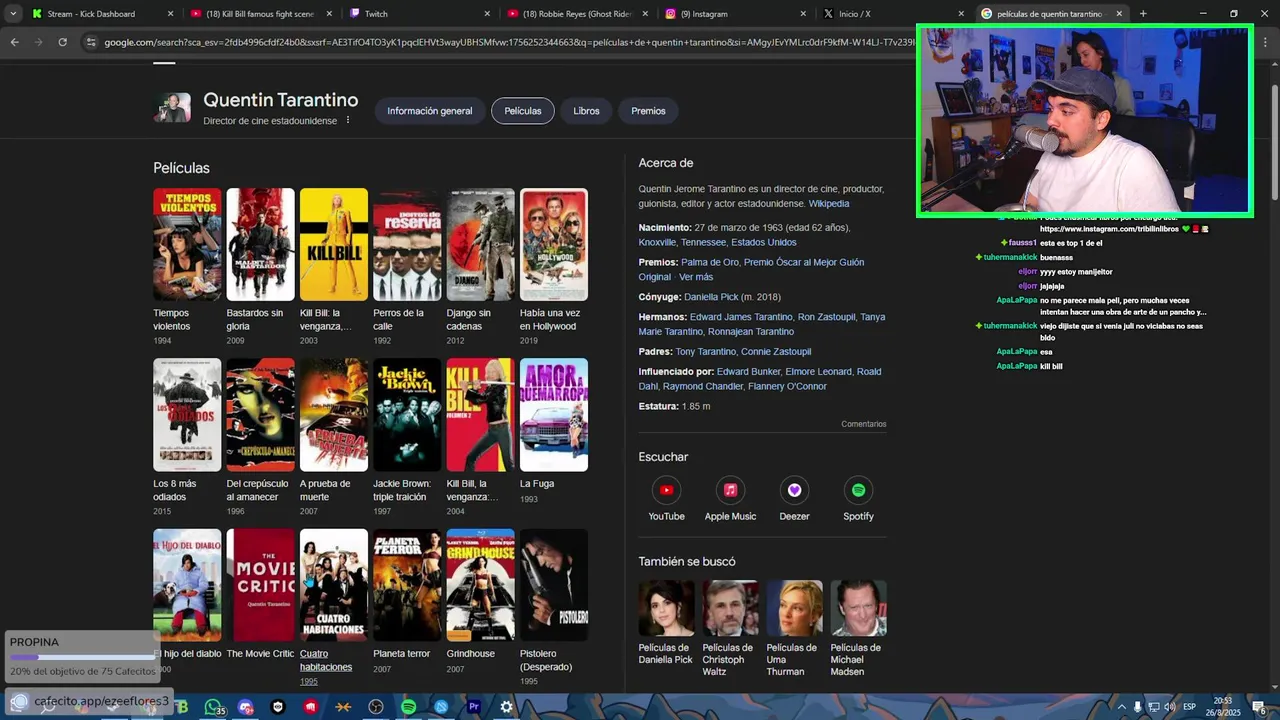Select the Películas chip

(523, 111)
